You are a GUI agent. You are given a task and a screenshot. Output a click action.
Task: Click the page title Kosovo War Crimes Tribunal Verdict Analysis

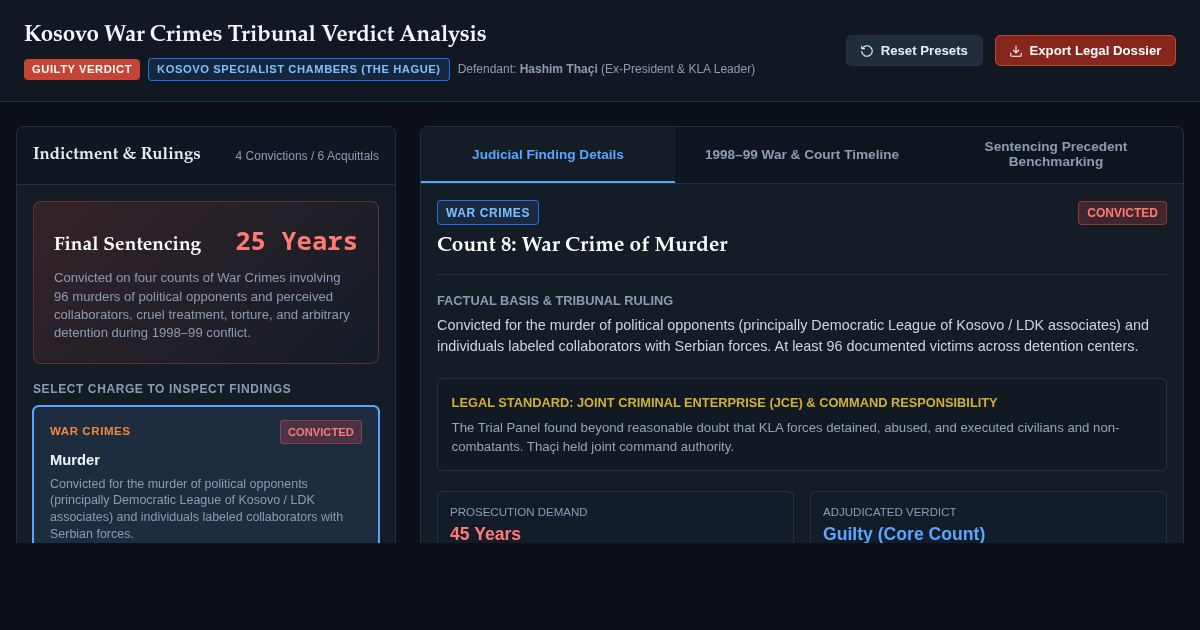(x=255, y=34)
